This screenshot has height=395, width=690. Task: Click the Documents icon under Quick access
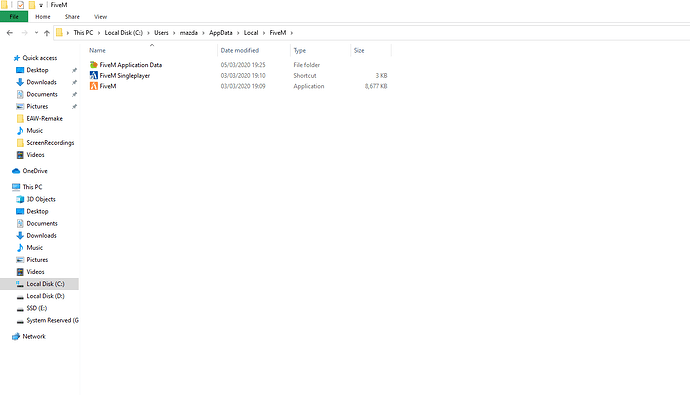[20, 94]
